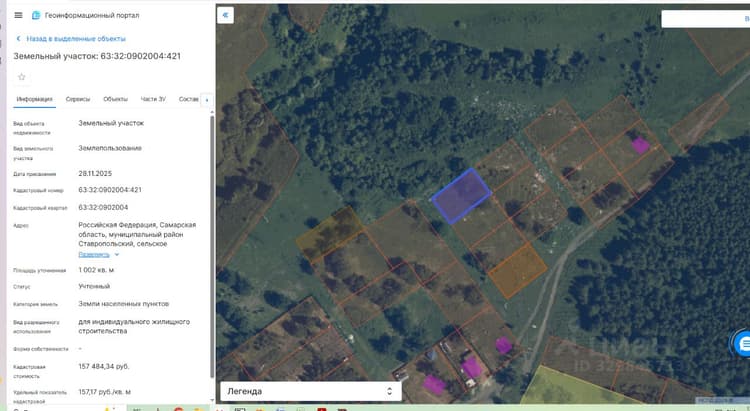Click the cadastral quarter value 63:32:0902004
750x411 pixels.
point(103,208)
